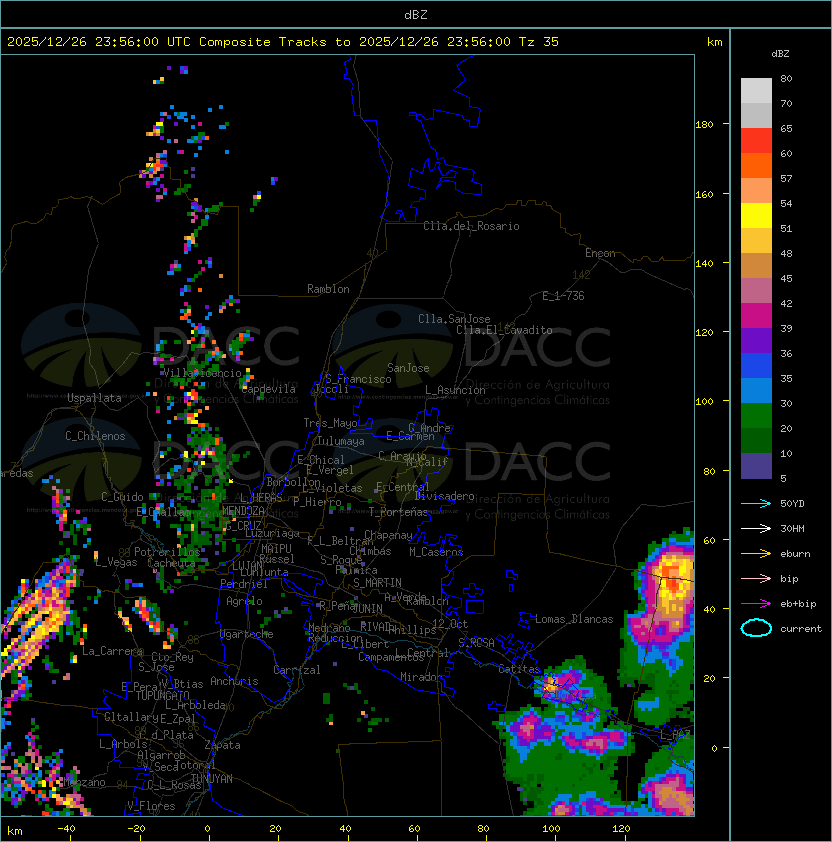Select the 'L_Asuncion' map label
Image resolution: width=832 pixels, height=842 pixels.
(455, 390)
